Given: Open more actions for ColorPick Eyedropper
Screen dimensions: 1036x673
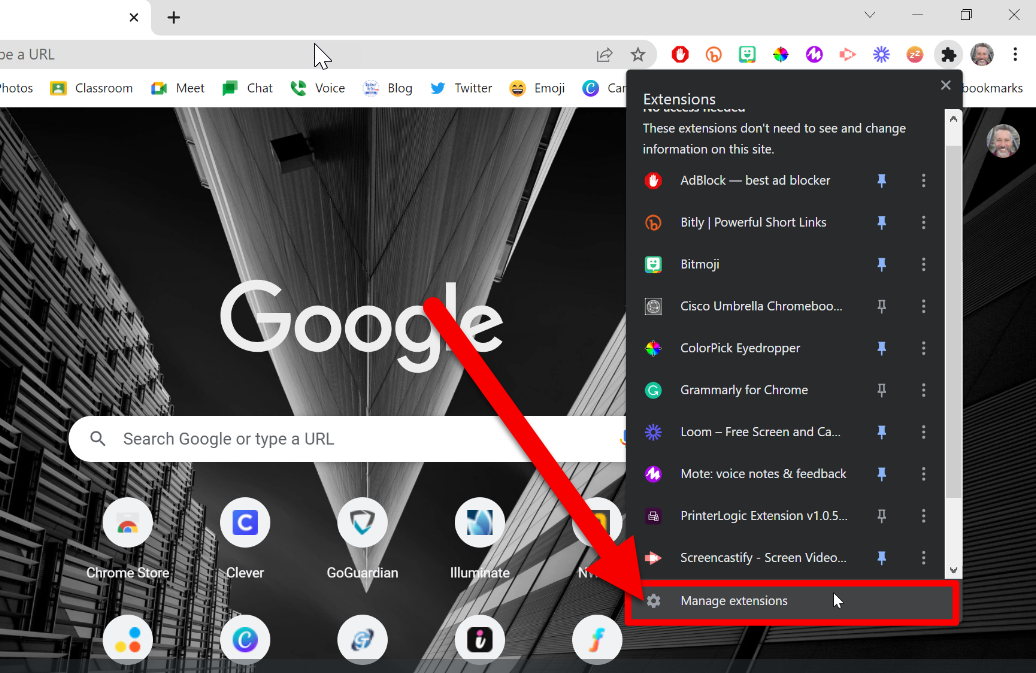Looking at the screenshot, I should 924,348.
